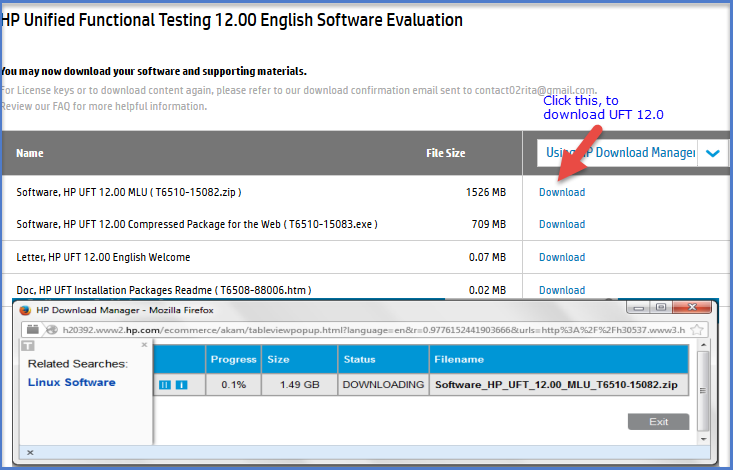
Task: Click the 709 MB file size
Action: (489, 224)
